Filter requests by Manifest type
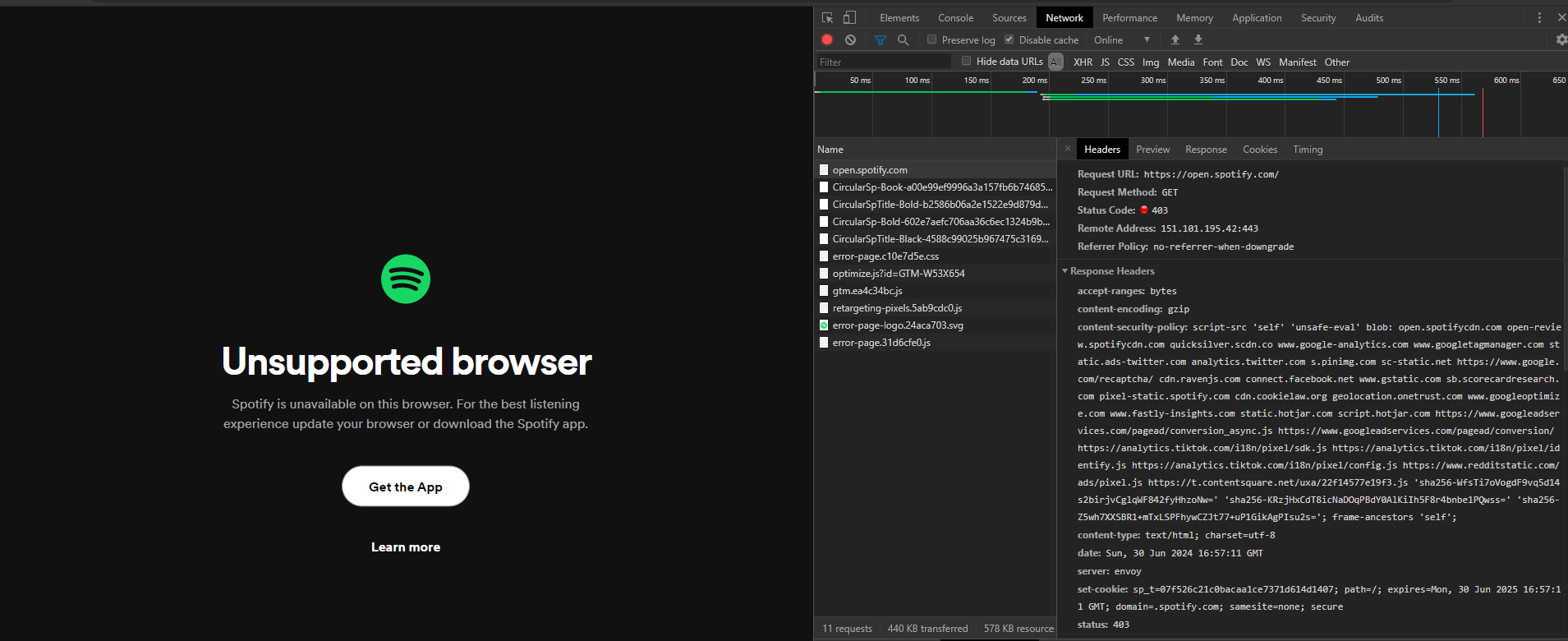The width and height of the screenshot is (1568, 641). [x=1297, y=62]
